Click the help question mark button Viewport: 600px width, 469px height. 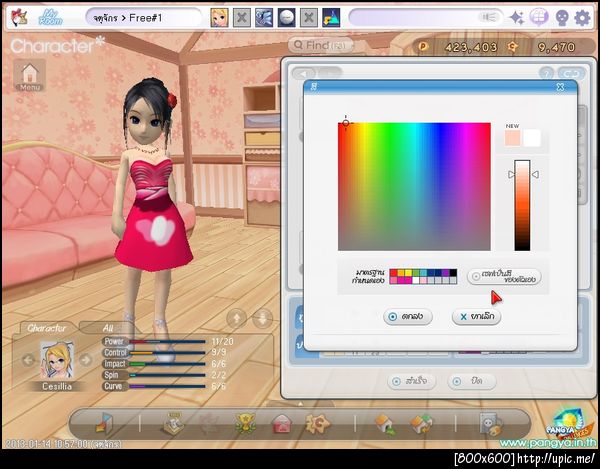pos(546,73)
